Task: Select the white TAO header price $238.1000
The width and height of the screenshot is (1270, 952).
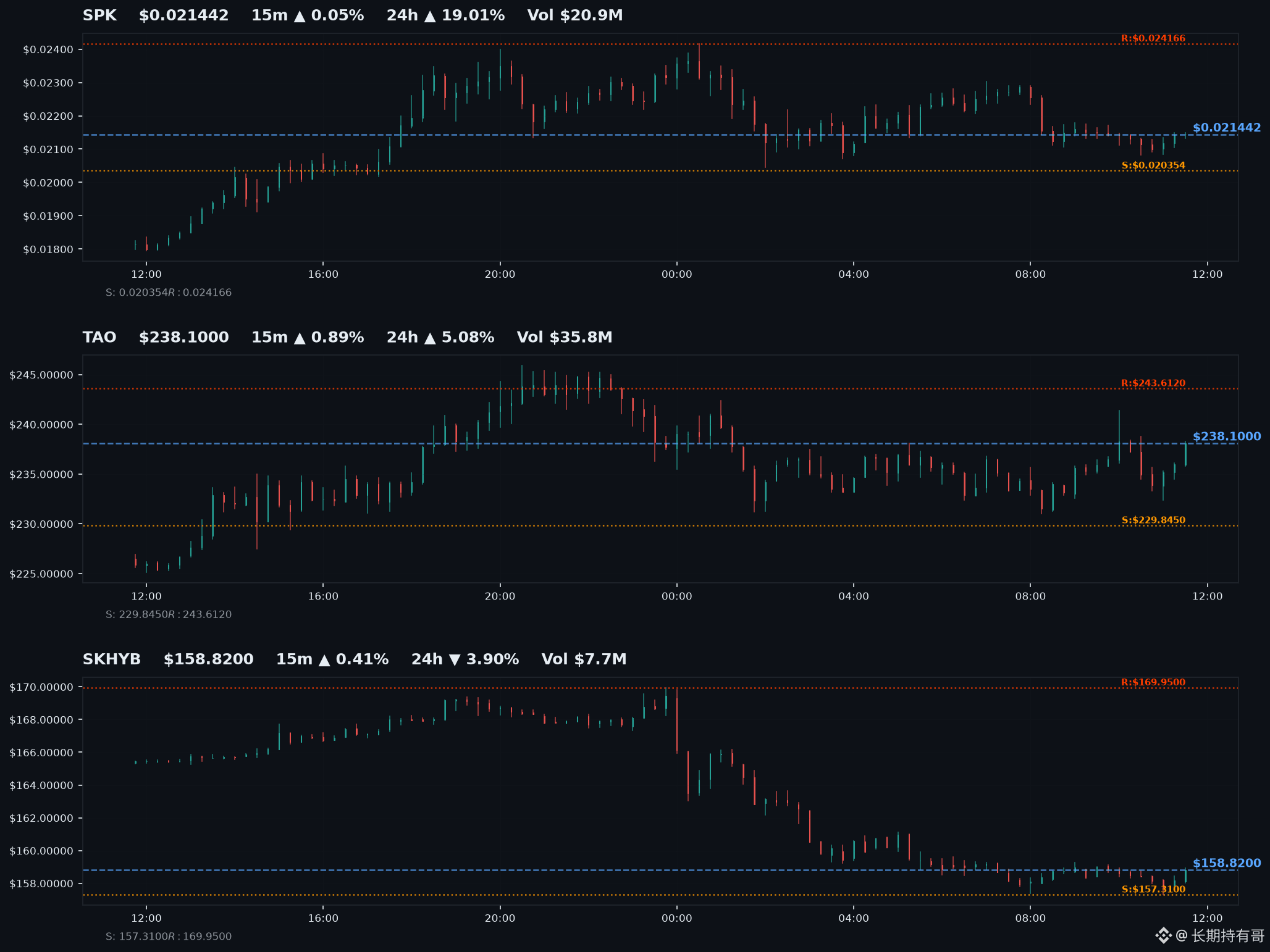Action: pos(183,338)
